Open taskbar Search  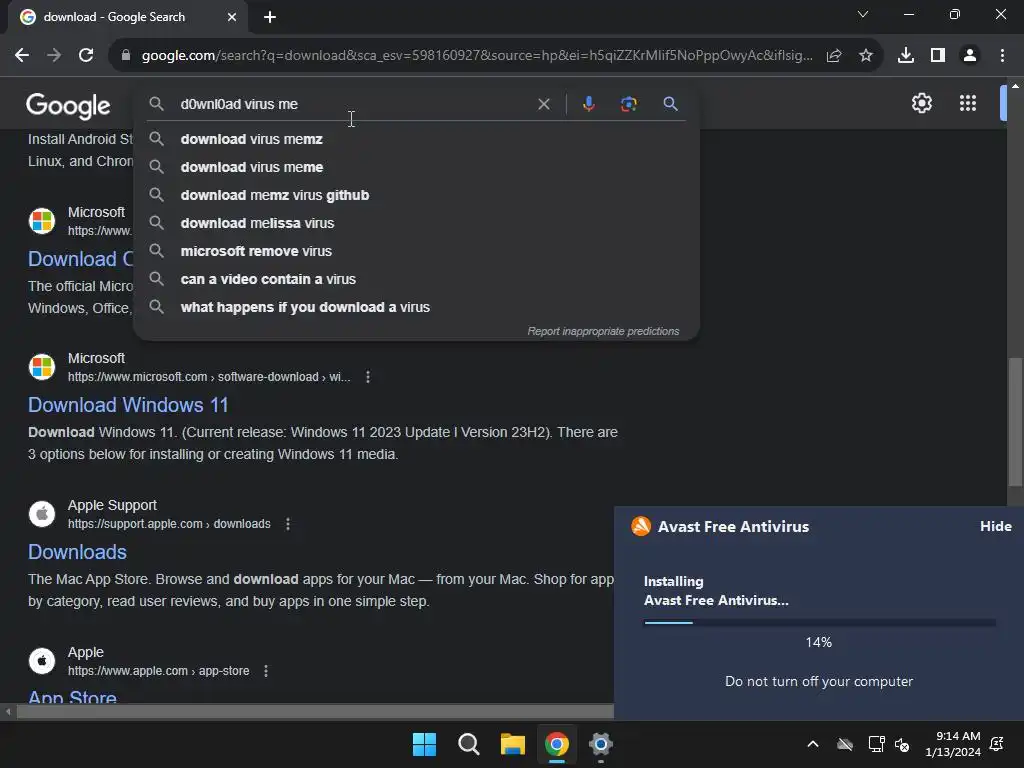(468, 744)
